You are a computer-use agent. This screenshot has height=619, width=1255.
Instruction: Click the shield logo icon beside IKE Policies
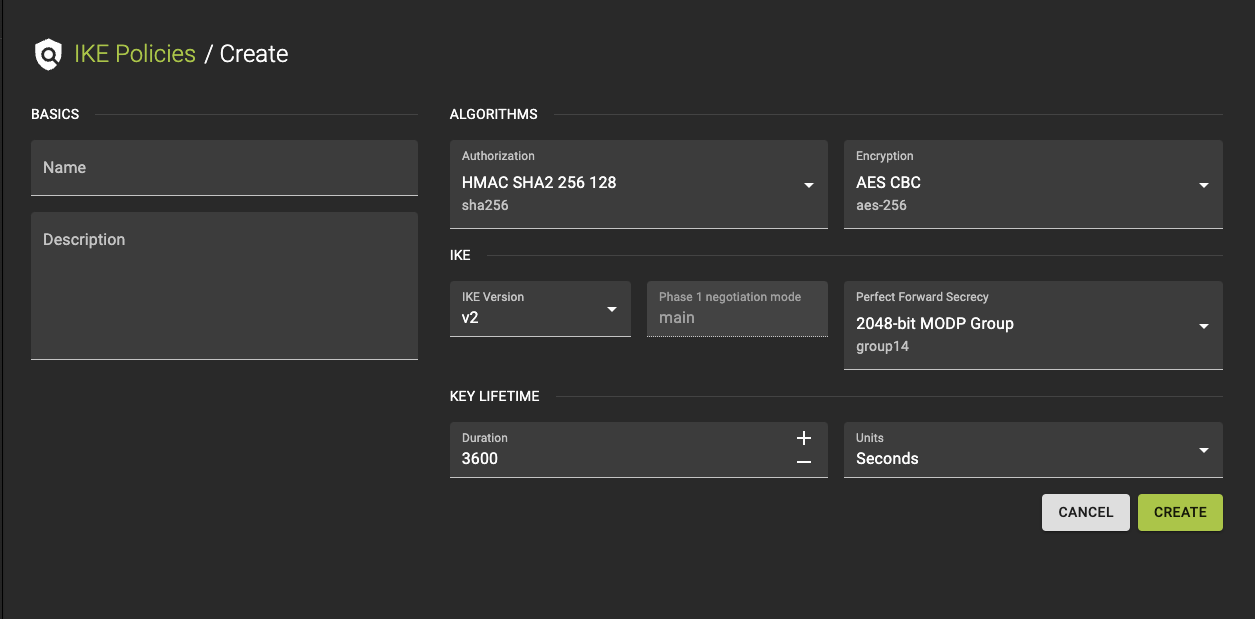click(x=48, y=54)
